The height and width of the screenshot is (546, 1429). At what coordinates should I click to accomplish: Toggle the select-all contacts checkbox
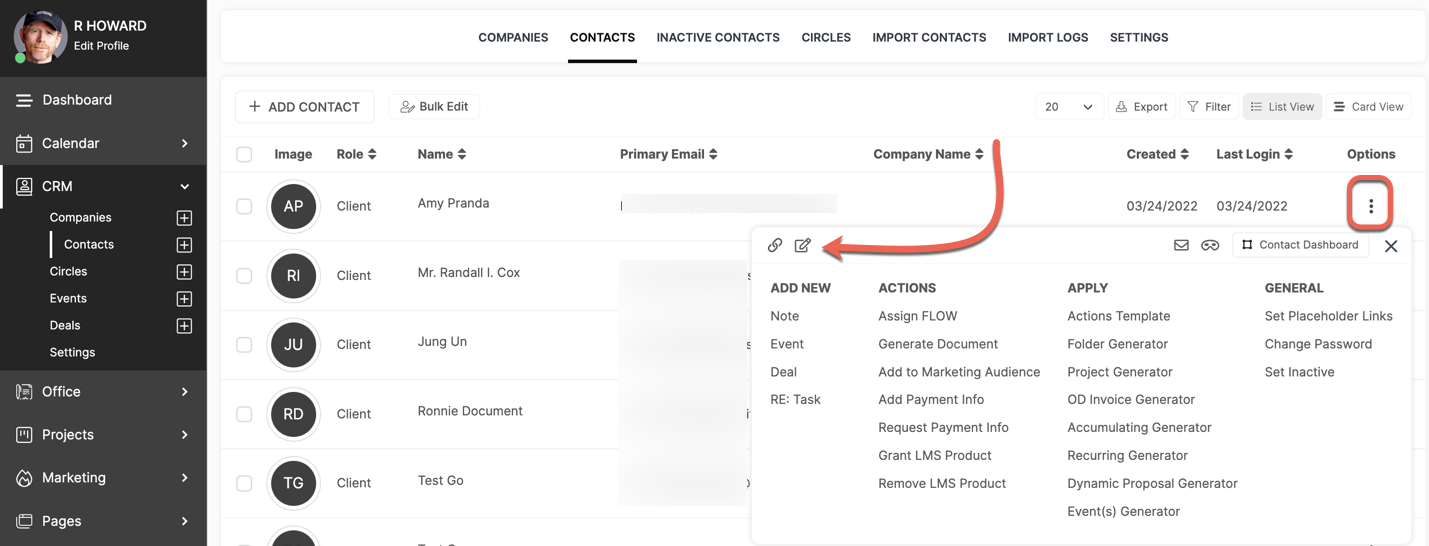[x=244, y=154]
